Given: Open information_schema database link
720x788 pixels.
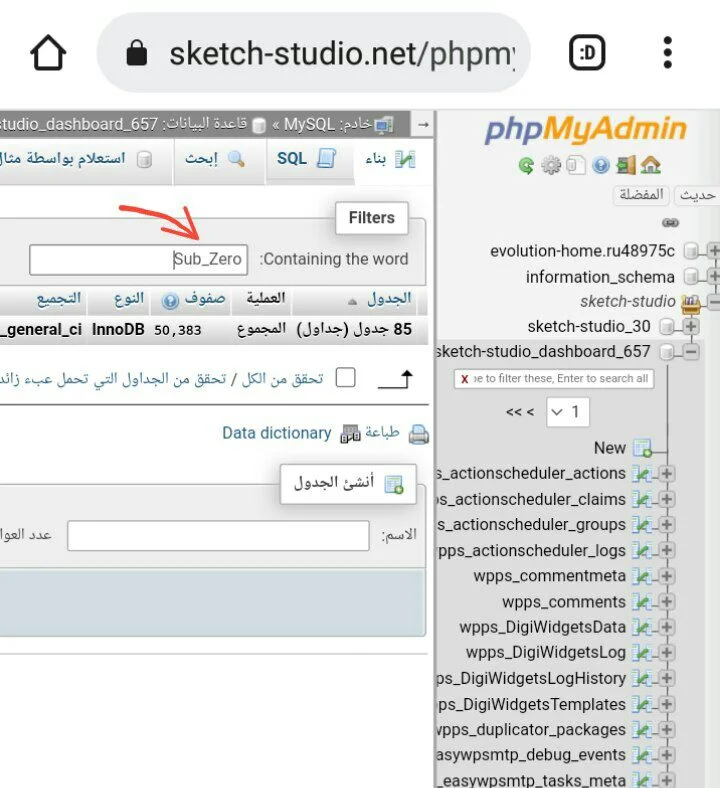Looking at the screenshot, I should pos(600,276).
